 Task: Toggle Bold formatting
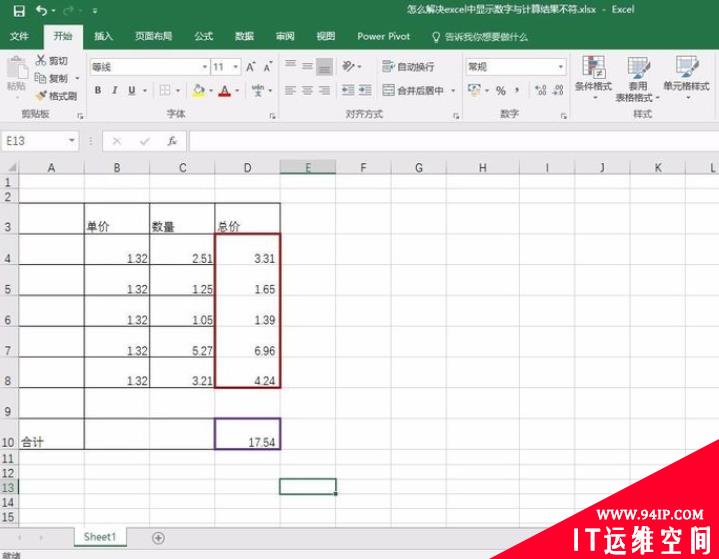[98, 90]
